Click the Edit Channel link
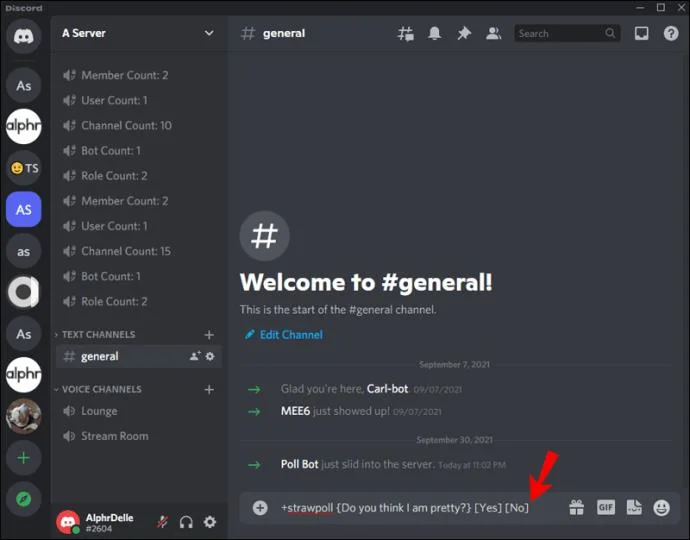 click(284, 334)
